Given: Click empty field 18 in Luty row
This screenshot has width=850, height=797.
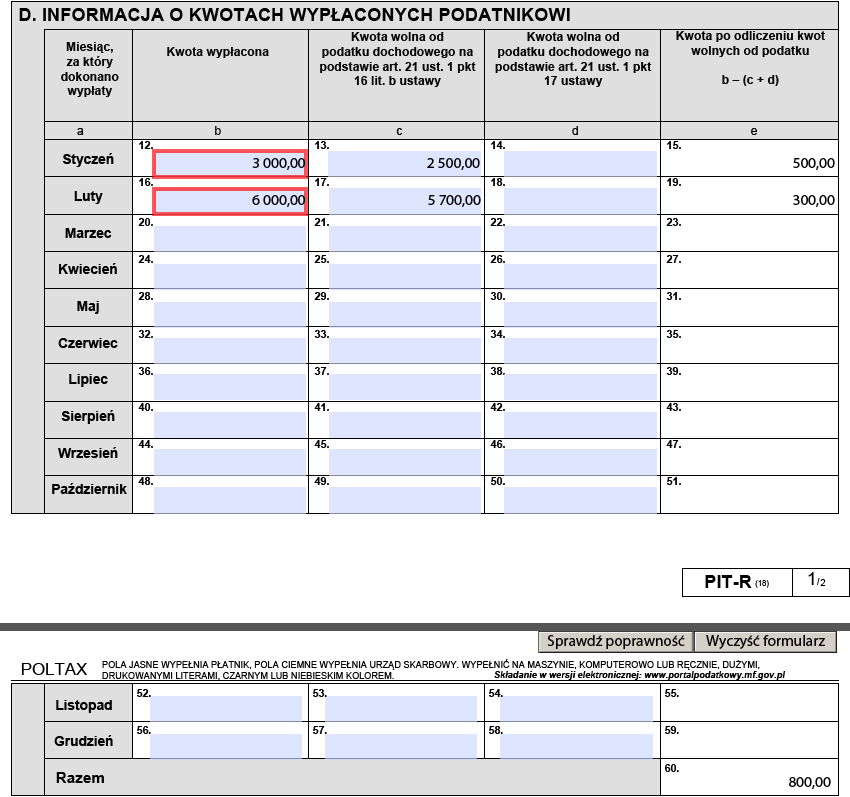Looking at the screenshot, I should tap(581, 201).
